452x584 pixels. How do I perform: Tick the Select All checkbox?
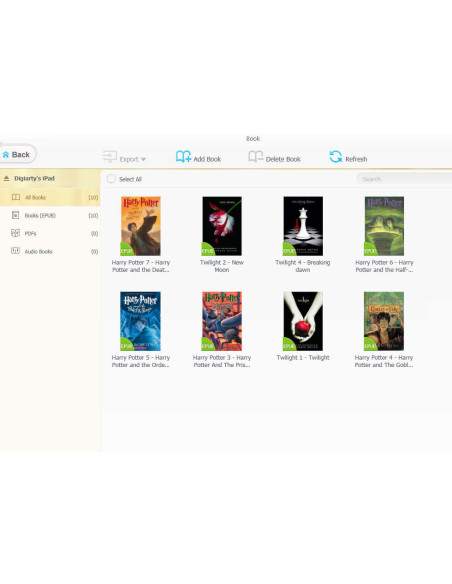coord(111,179)
